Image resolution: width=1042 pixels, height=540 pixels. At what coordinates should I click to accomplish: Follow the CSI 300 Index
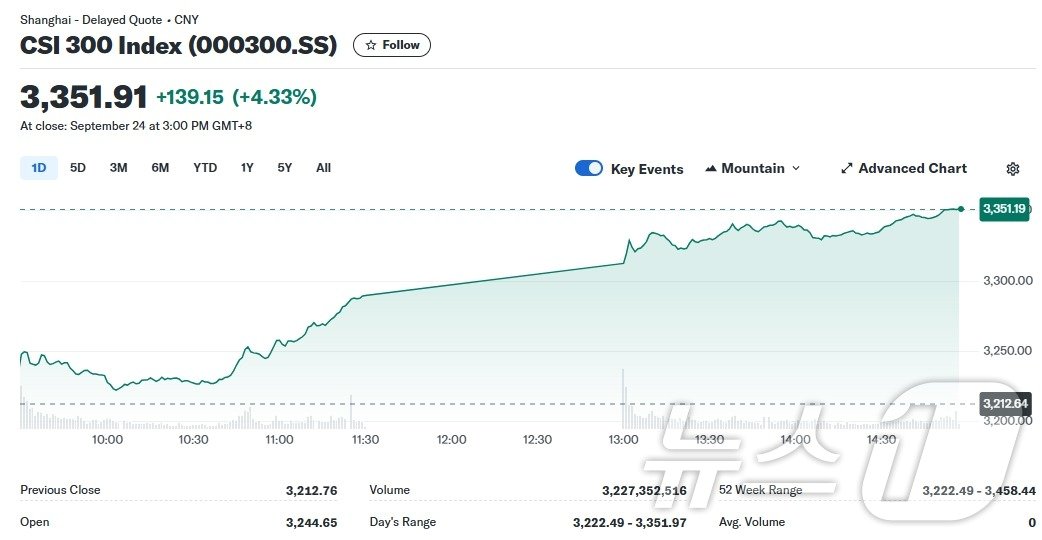pos(392,45)
